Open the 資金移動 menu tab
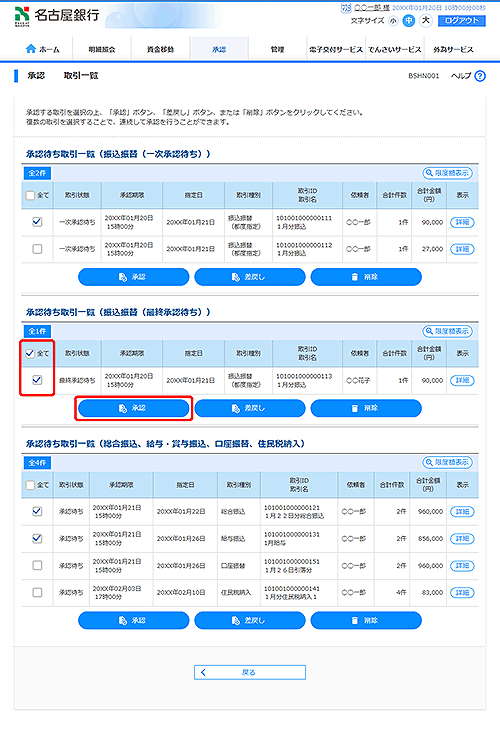The image size is (500, 729). pyautogui.click(x=160, y=49)
